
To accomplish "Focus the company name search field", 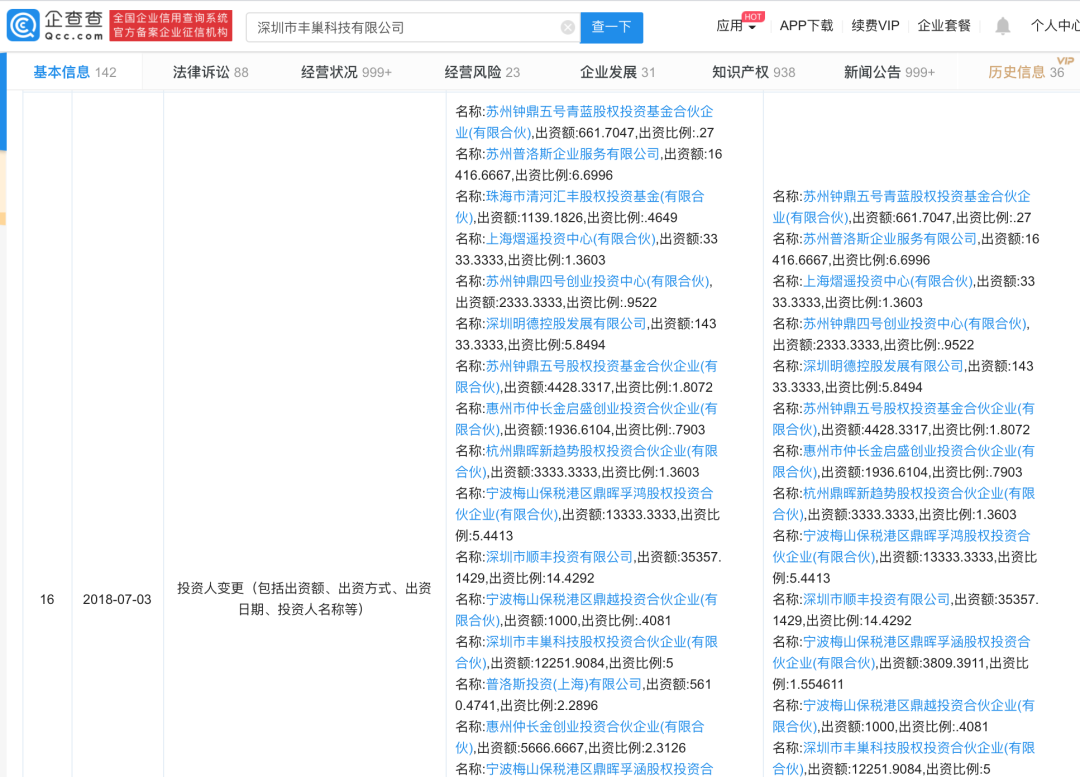I will 400,28.
